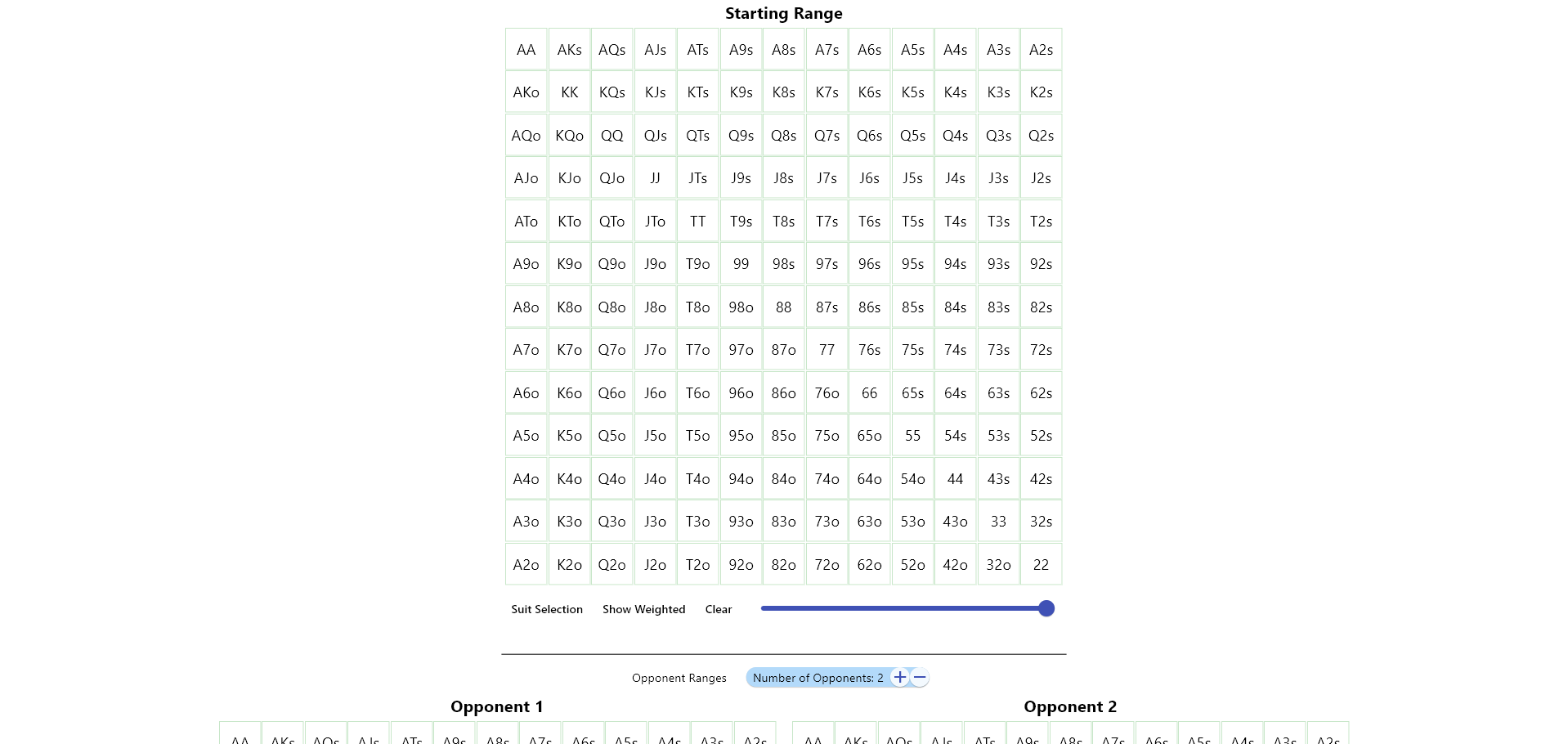Viewport: 1568px width, 744px height.
Task: Toggle the 65s hand cell
Action: [912, 393]
